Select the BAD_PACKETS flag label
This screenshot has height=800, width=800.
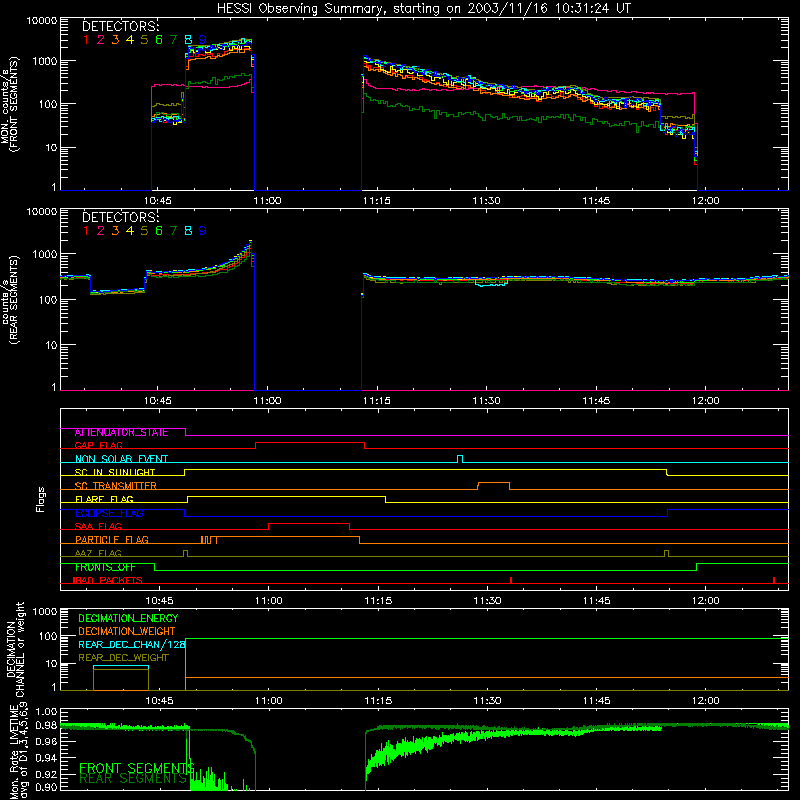point(108,580)
